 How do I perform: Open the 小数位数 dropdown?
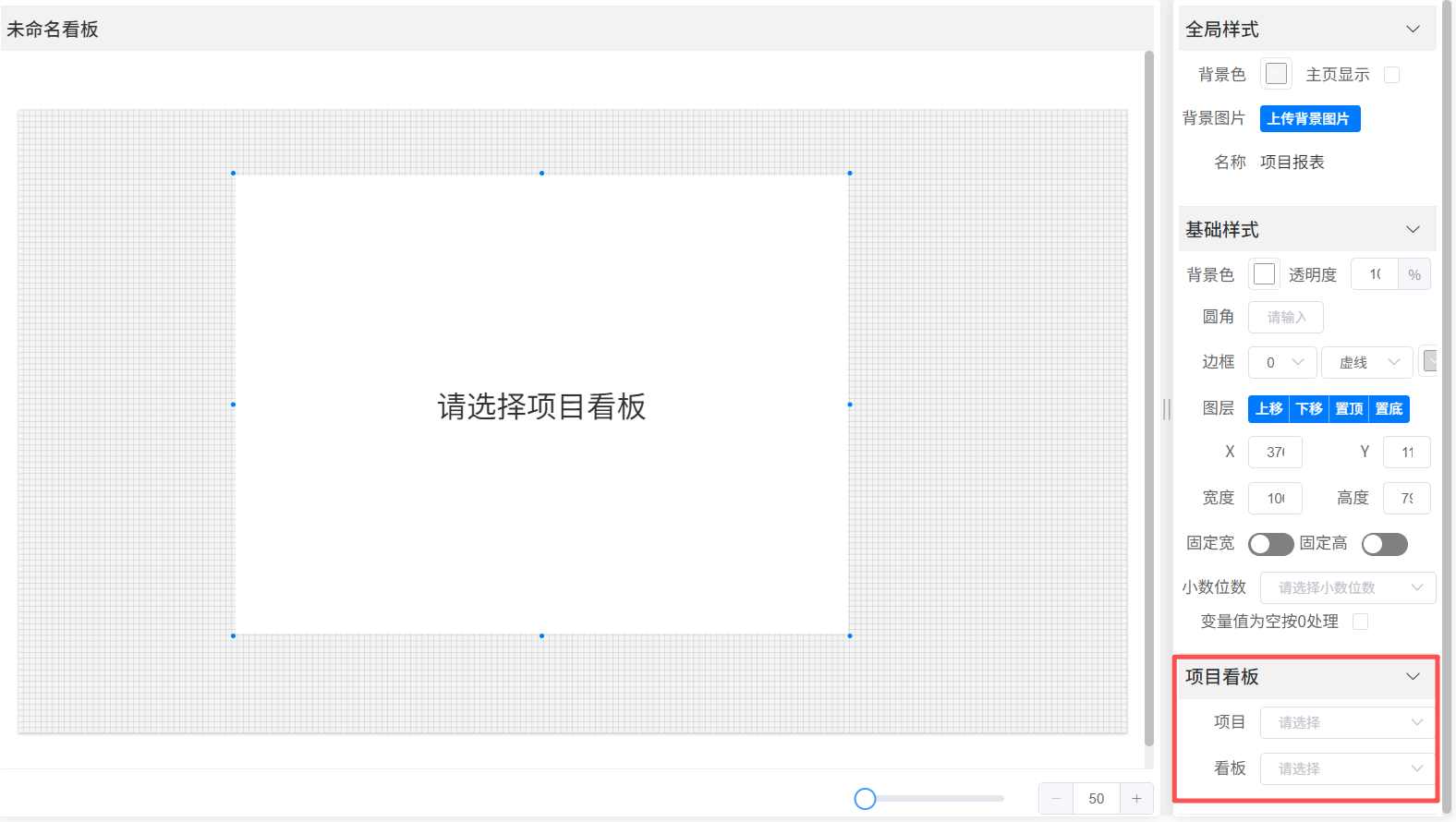tap(1347, 587)
